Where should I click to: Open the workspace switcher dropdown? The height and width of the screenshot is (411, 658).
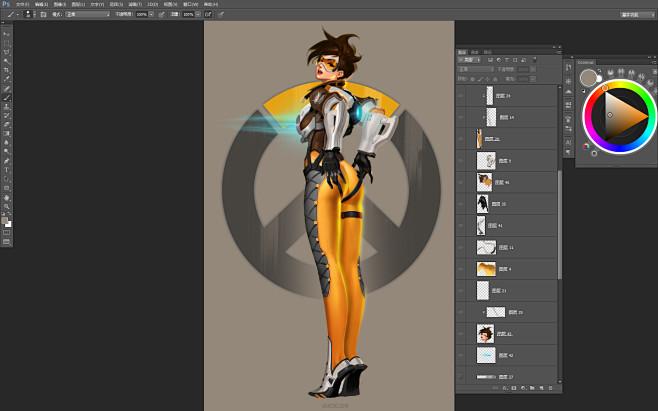[637, 15]
